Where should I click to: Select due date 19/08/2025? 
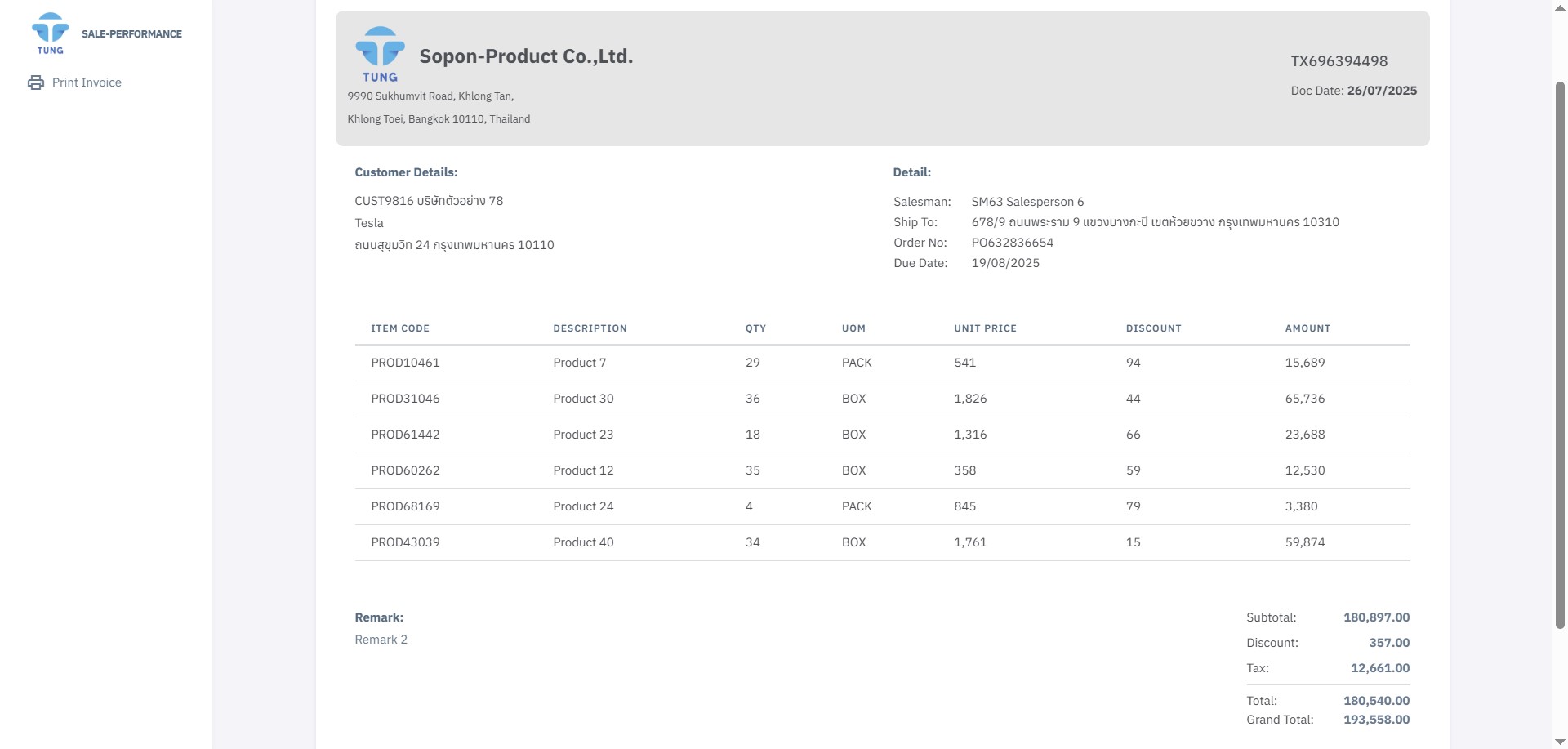pyautogui.click(x=1005, y=263)
